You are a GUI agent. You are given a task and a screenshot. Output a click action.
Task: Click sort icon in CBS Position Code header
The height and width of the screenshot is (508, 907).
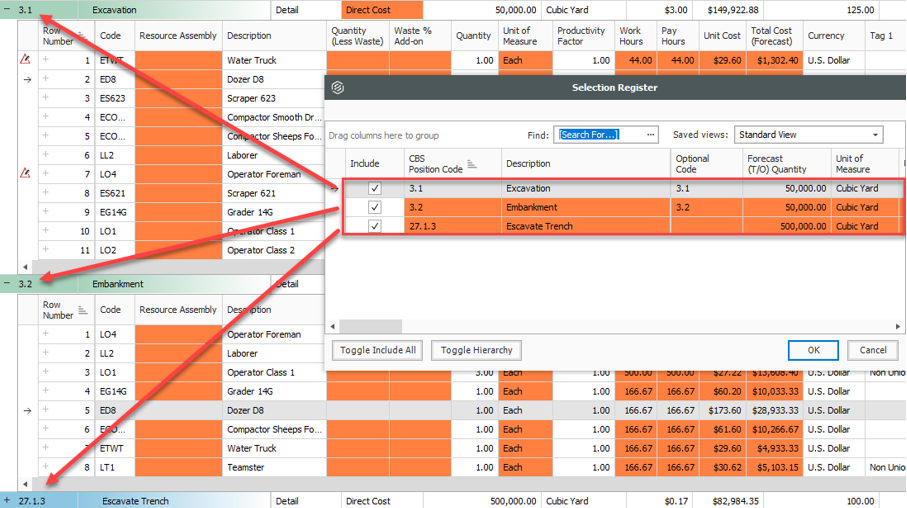(x=472, y=165)
